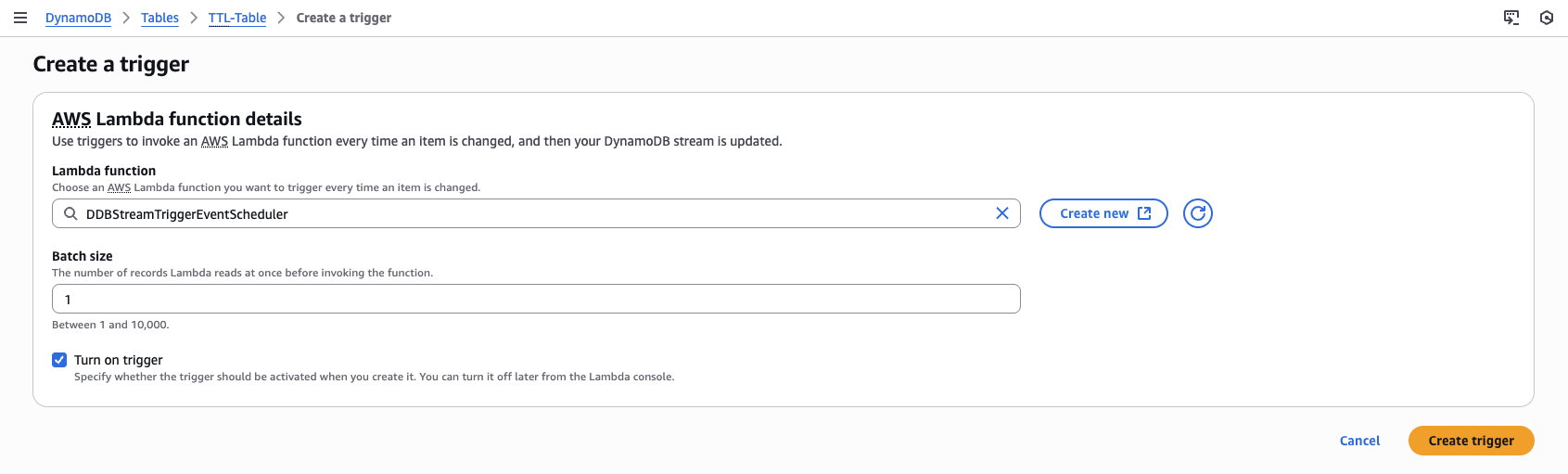
Task: Click 'AWS Lambda function details' heading
Action: click(177, 119)
